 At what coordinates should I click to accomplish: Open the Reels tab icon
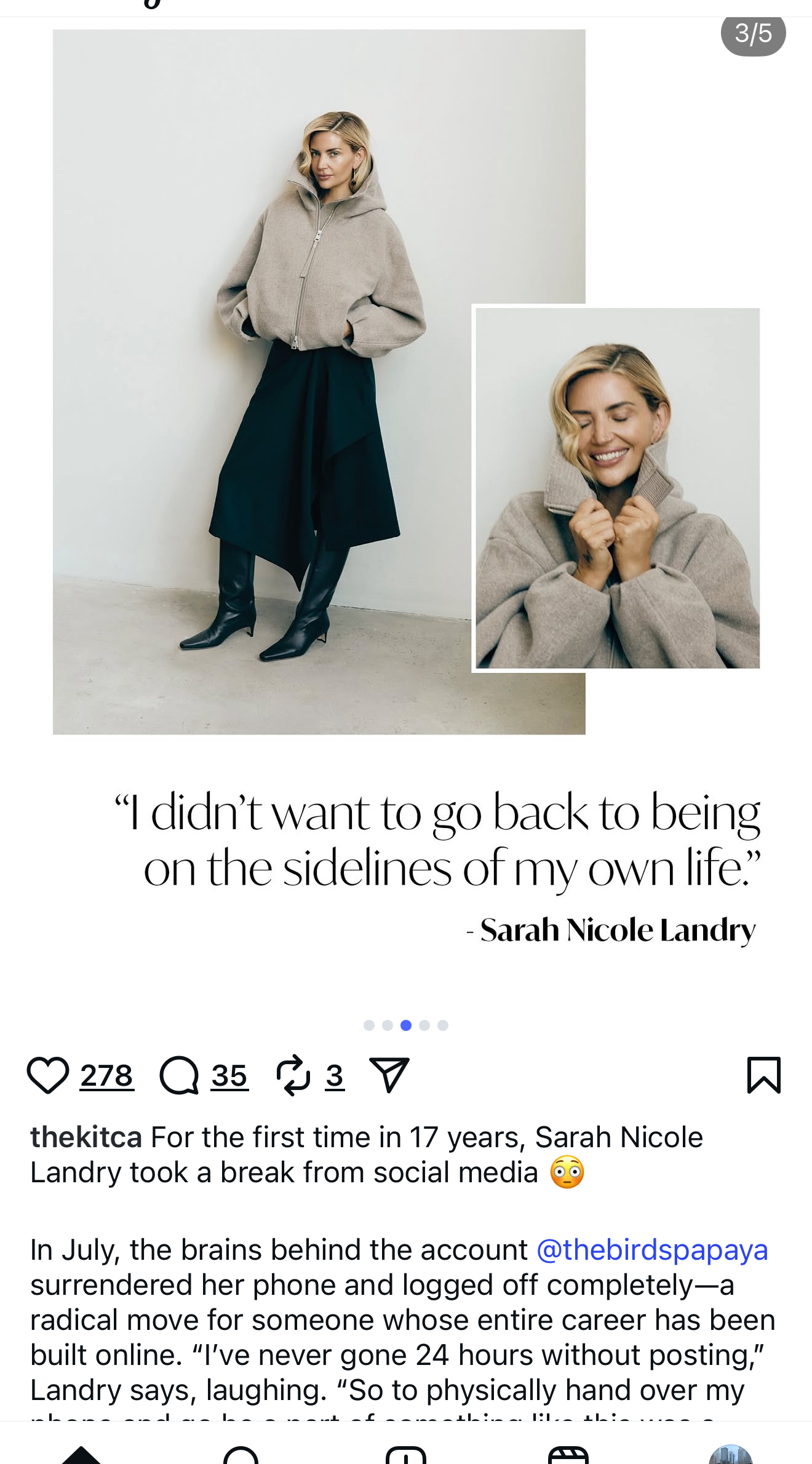pyautogui.click(x=568, y=1455)
